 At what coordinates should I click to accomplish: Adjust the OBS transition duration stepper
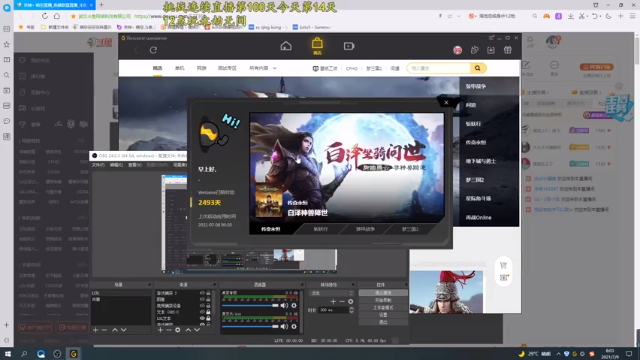click(351, 310)
